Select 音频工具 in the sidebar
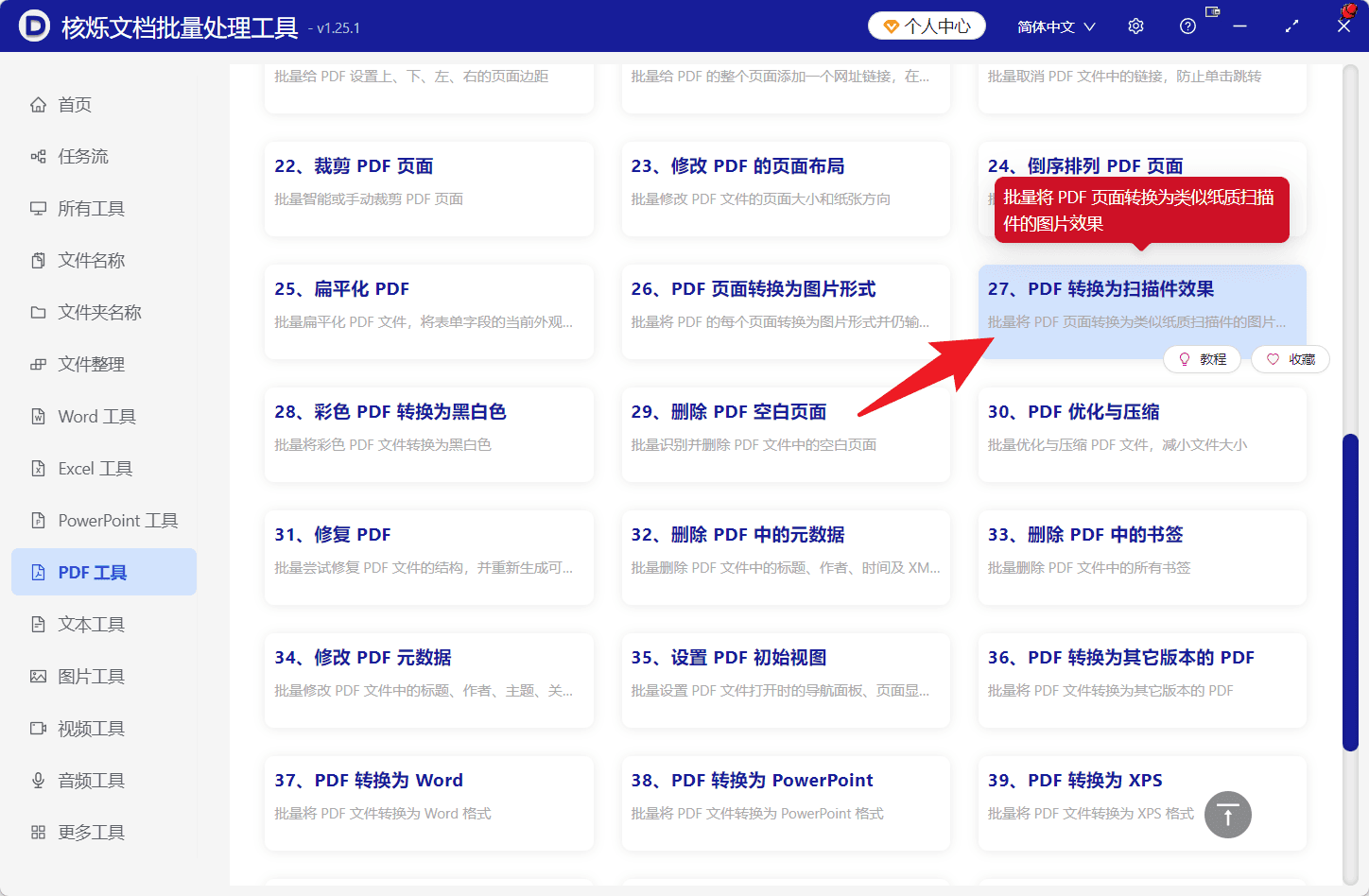Viewport: 1369px width, 896px height. tap(104, 781)
